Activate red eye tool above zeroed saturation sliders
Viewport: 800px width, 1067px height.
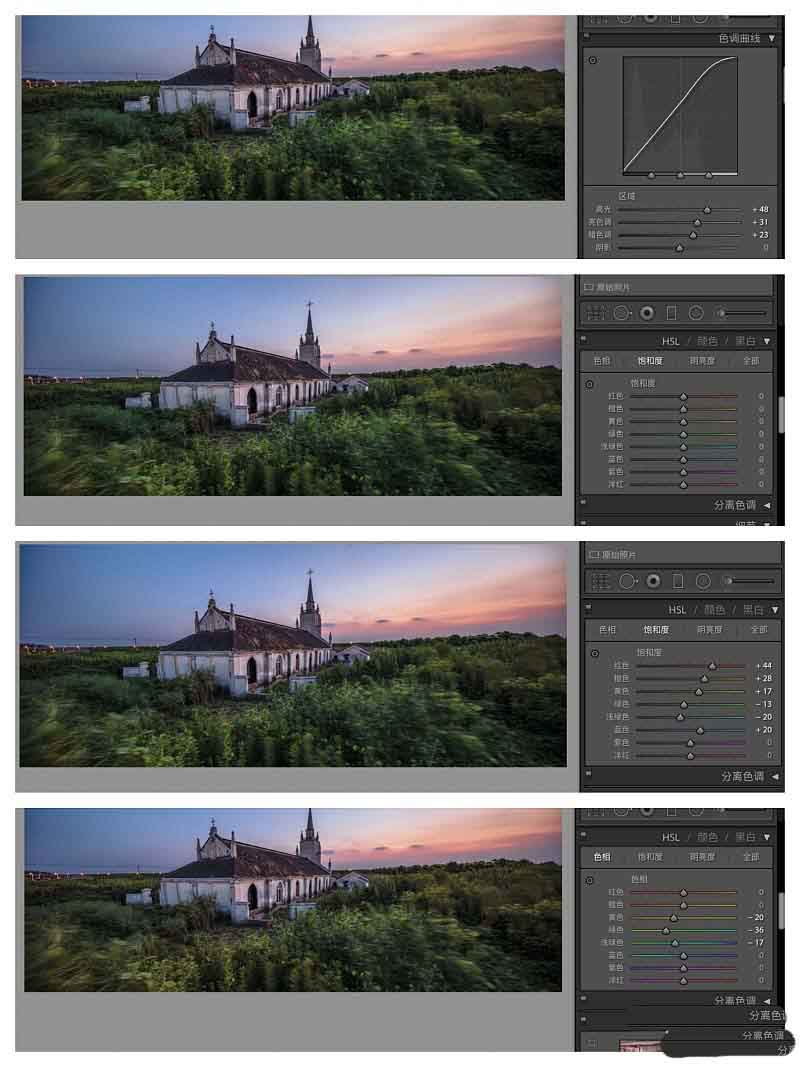tap(647, 313)
